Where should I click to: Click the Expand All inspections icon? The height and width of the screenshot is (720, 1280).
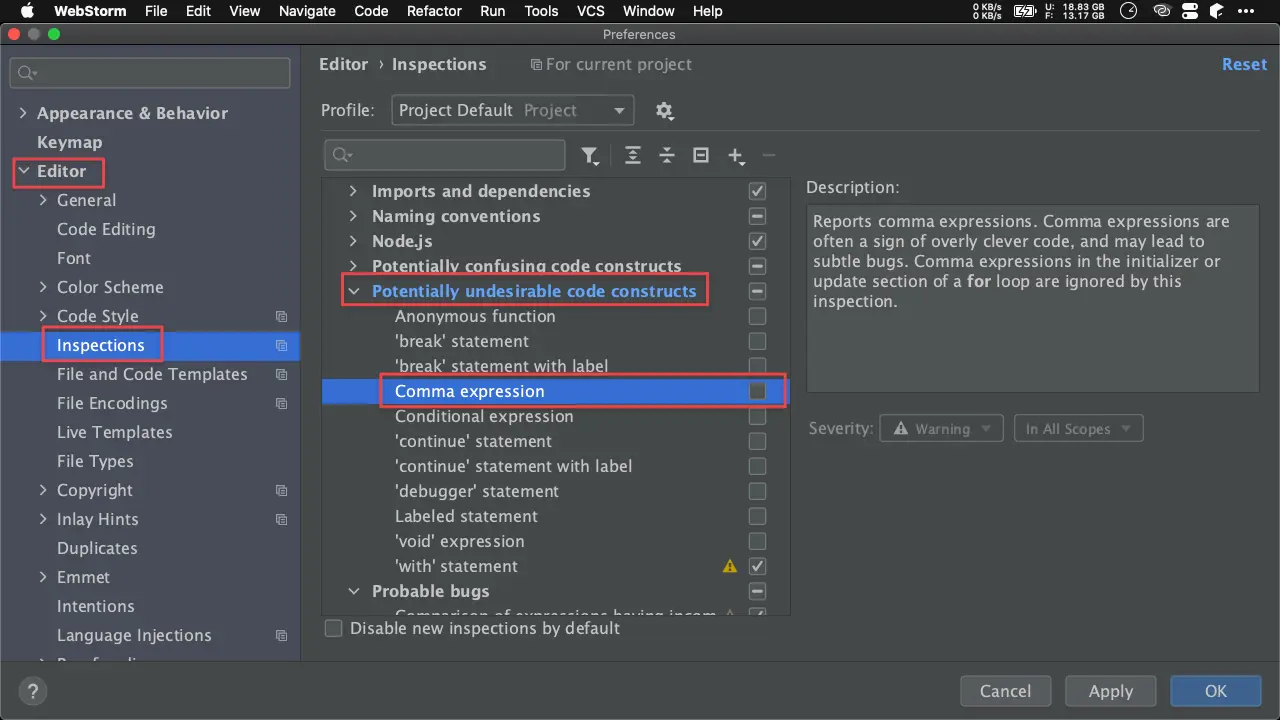pyautogui.click(x=633, y=156)
